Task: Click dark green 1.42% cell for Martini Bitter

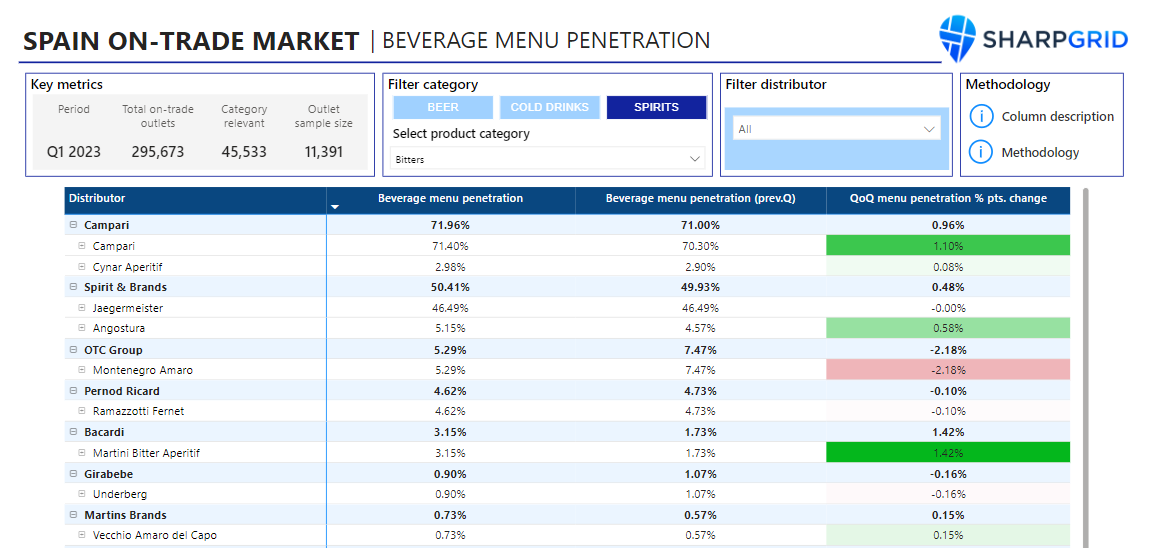Action: pos(949,453)
